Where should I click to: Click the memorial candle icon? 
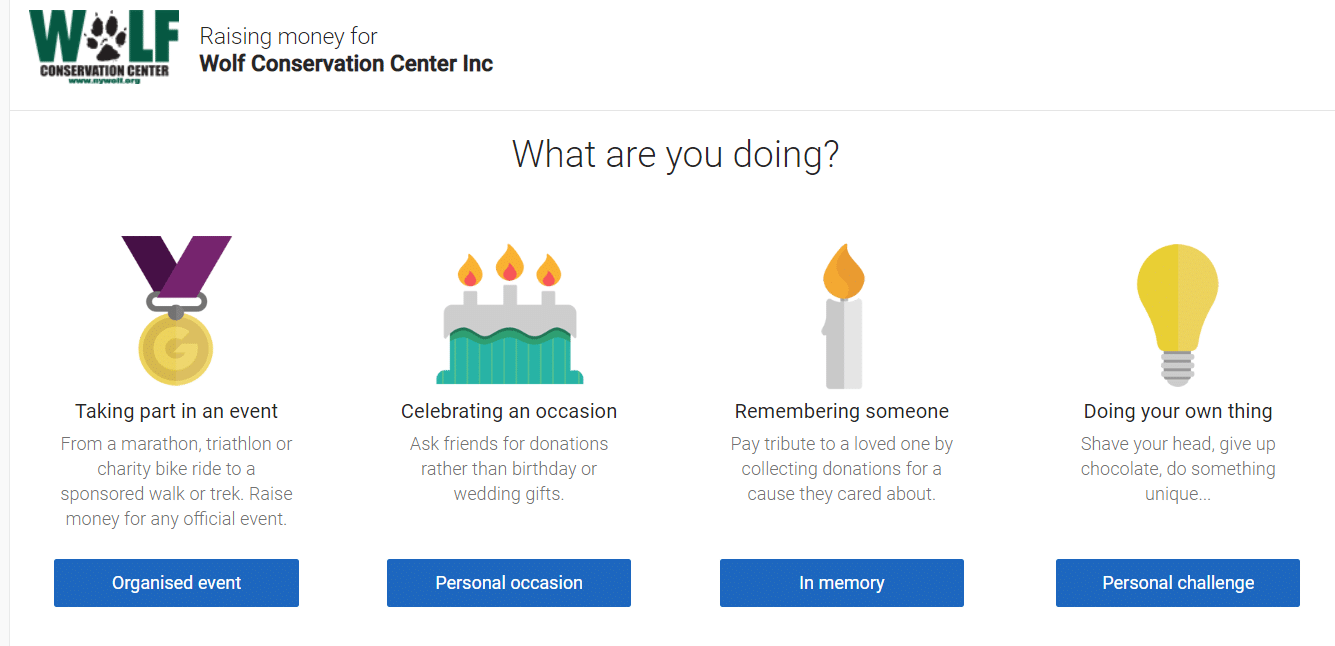tap(843, 316)
